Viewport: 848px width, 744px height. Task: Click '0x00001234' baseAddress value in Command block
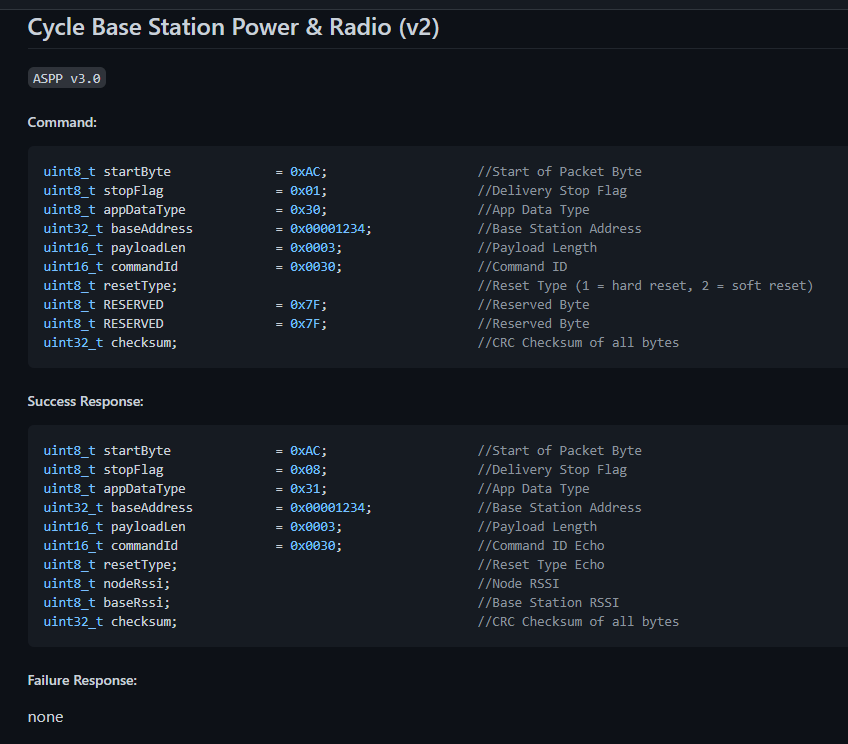(x=328, y=229)
